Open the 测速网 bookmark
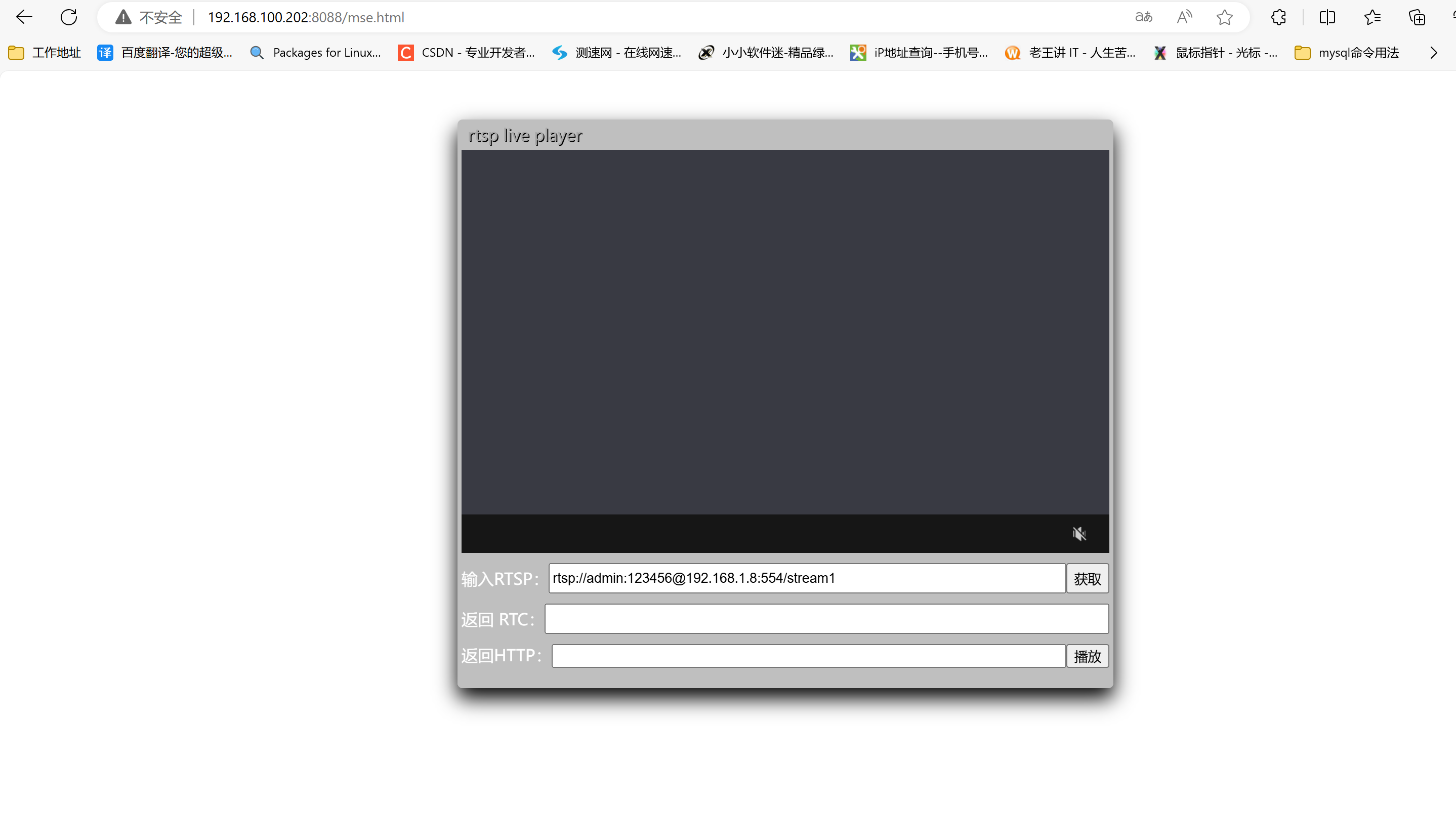This screenshot has width=1456, height=836. coord(617,53)
